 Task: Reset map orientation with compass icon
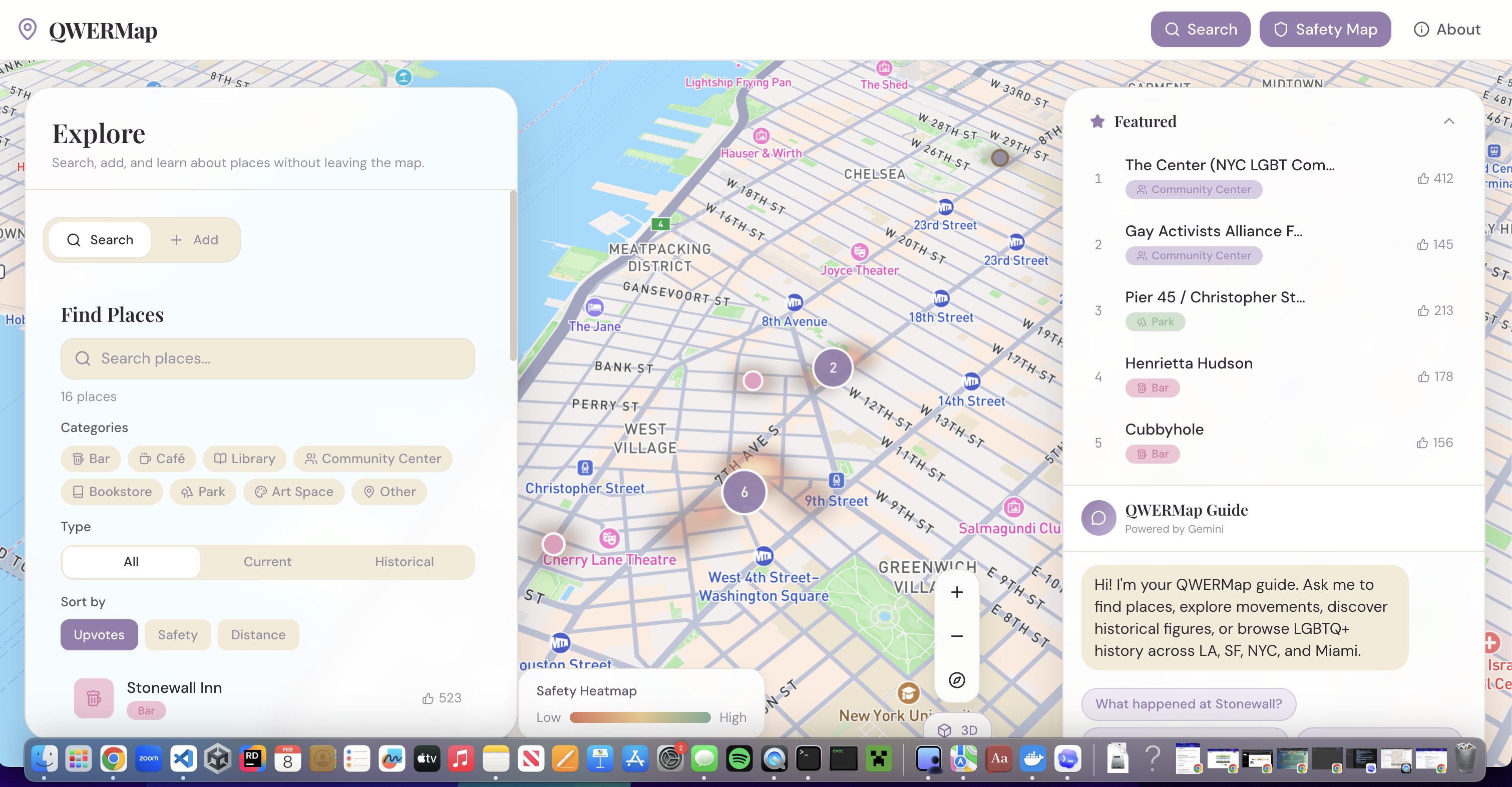(957, 680)
